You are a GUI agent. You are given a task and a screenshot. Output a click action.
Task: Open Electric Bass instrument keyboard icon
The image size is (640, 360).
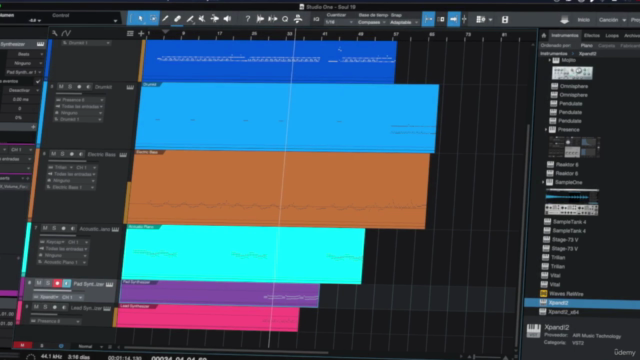123,155
